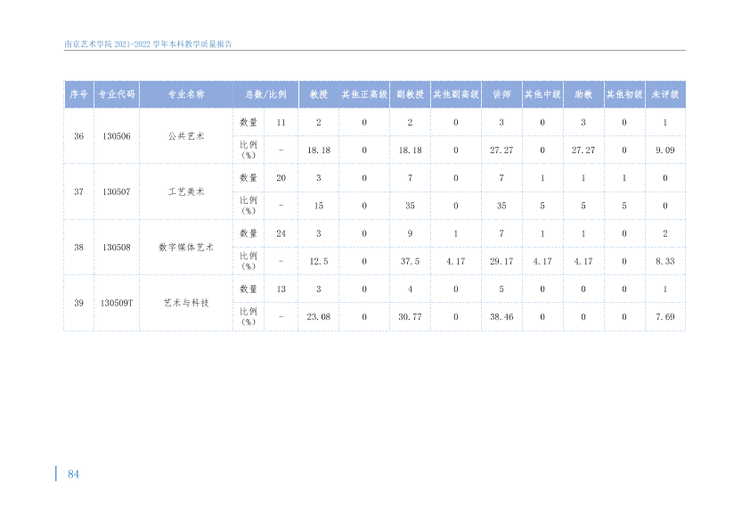Click the 副教授 column header

click(410, 94)
